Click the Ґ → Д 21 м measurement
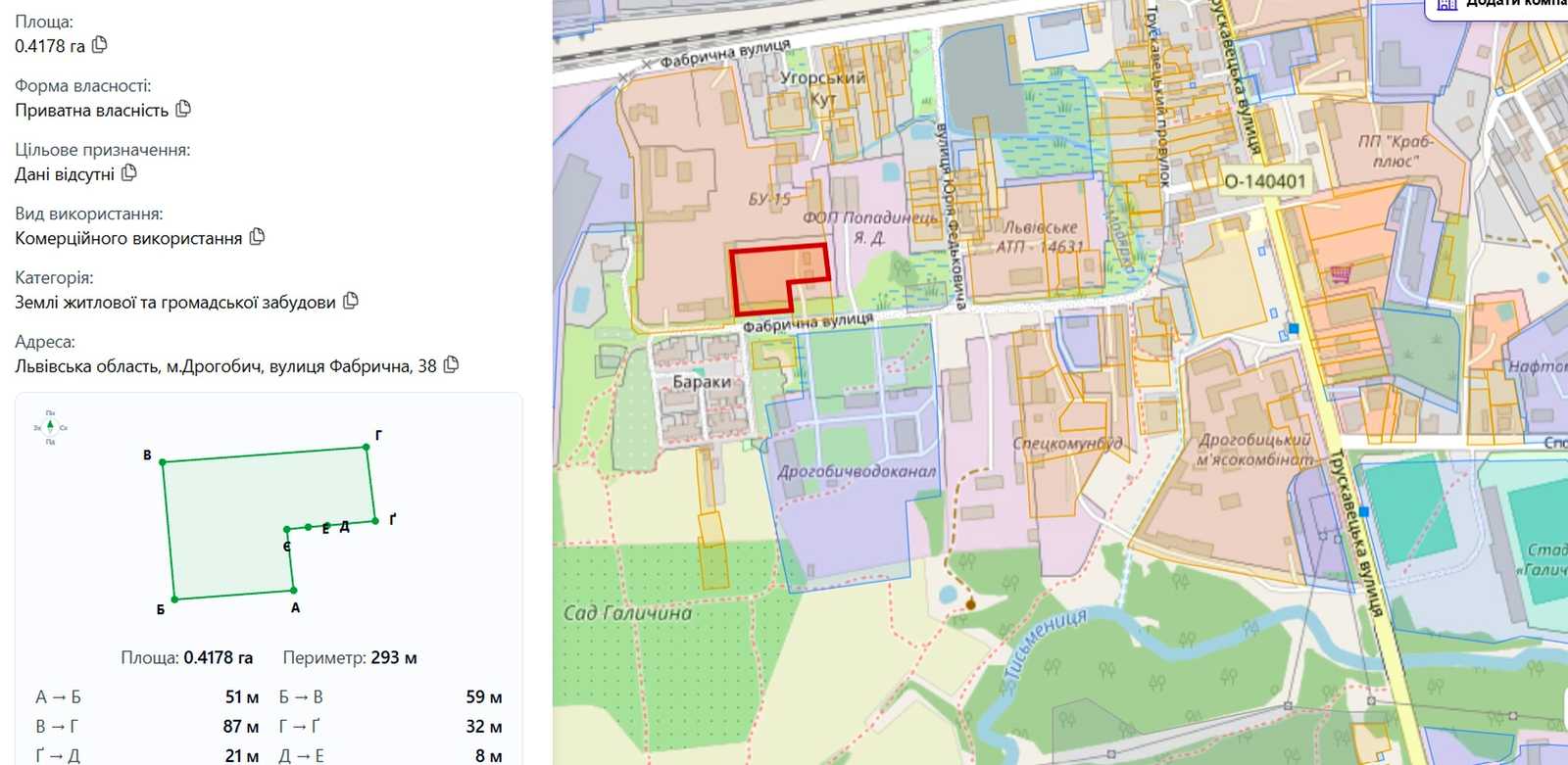Viewport: 1568px width, 765px height. point(147,756)
